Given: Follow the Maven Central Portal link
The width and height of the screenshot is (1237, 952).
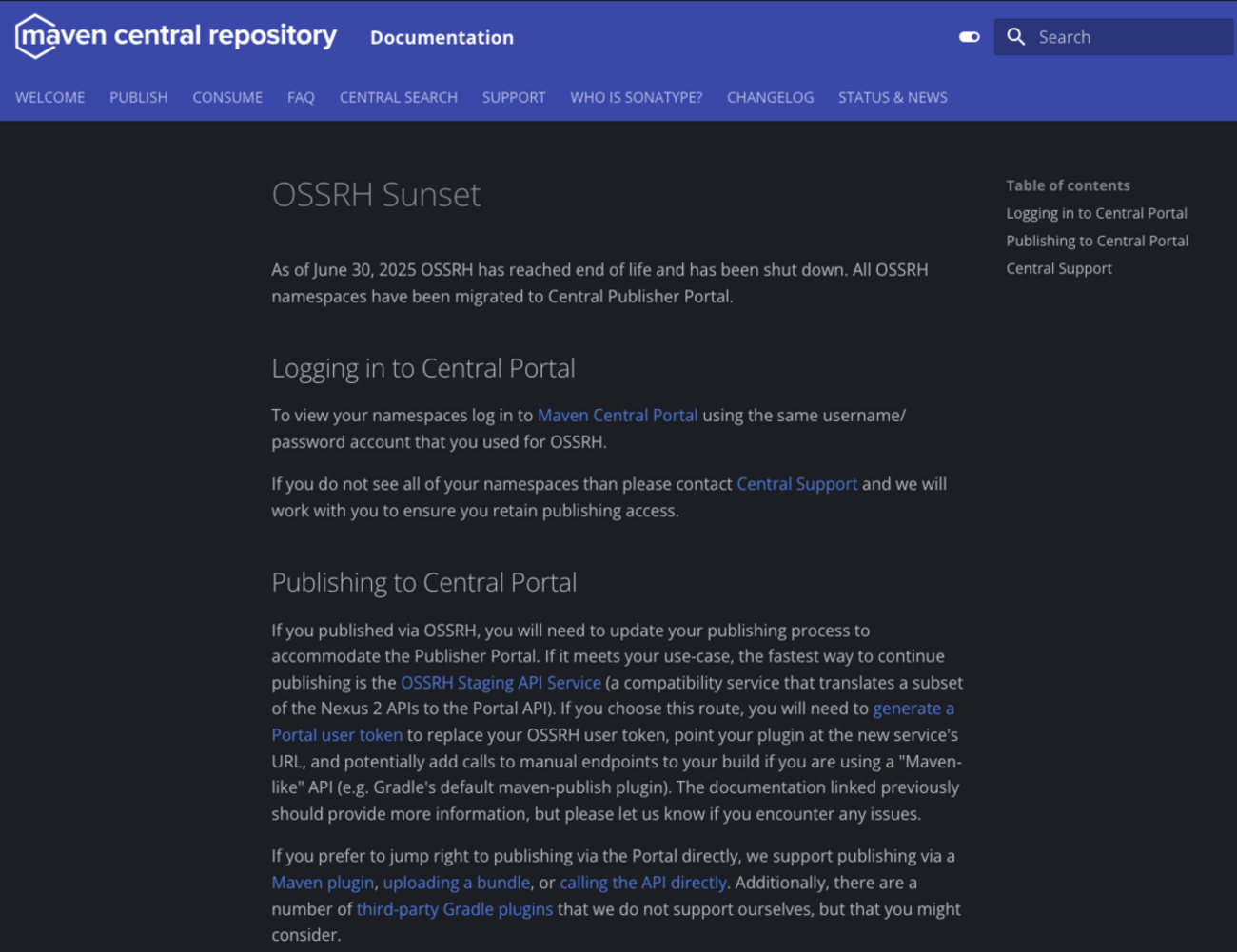Looking at the screenshot, I should 618,416.
